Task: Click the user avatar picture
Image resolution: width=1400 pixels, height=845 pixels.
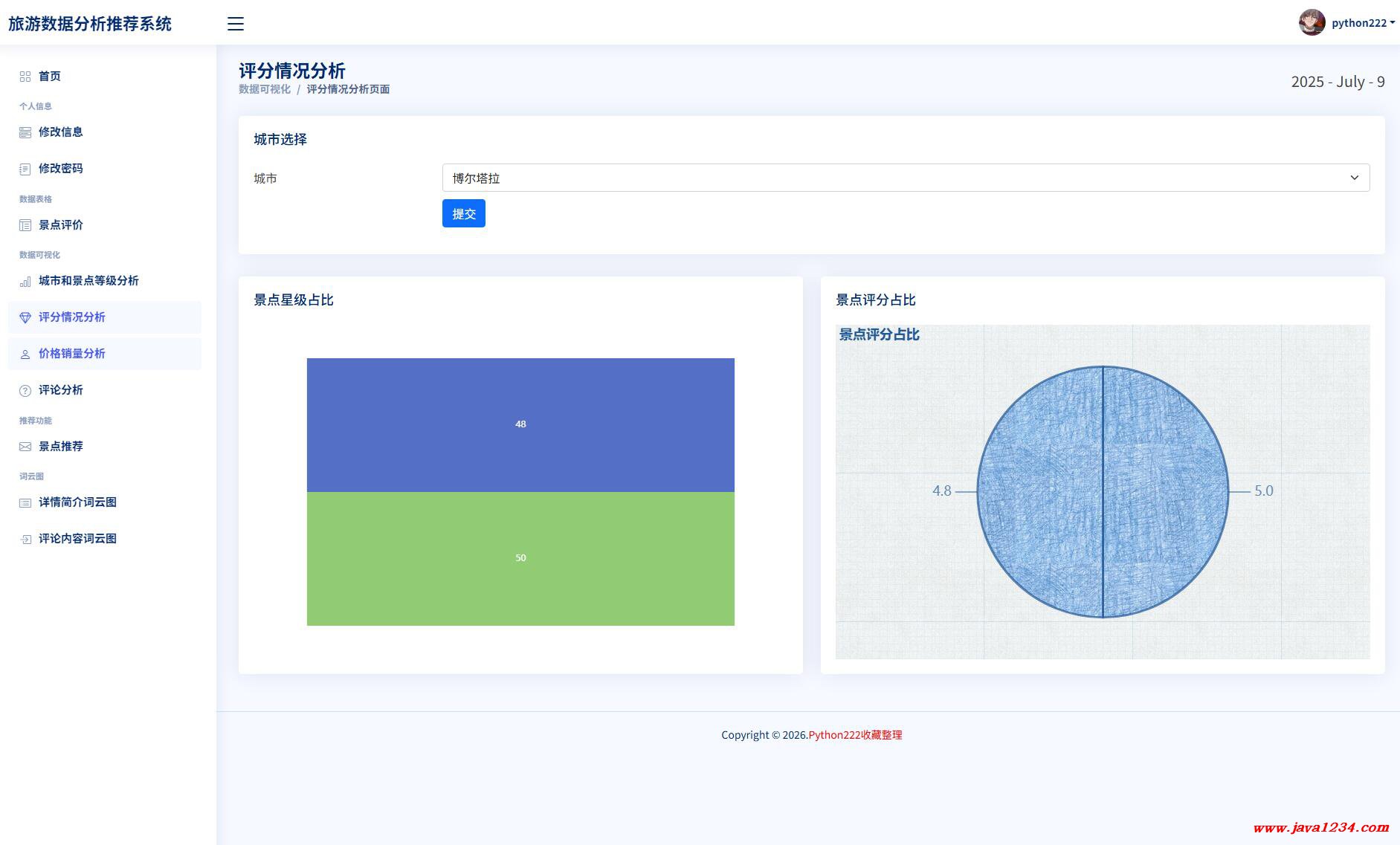Action: pos(1312,23)
